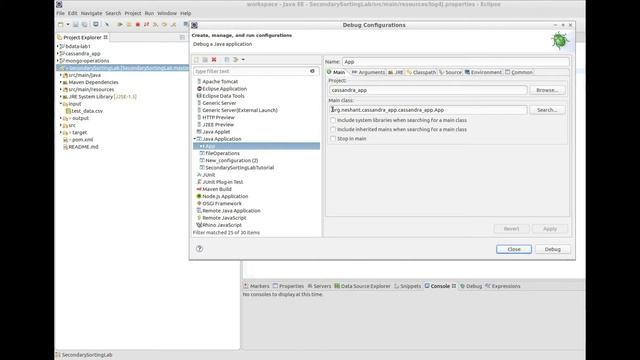Collapse the Java Application tree category
The width and height of the screenshot is (640, 360).
pyautogui.click(x=195, y=139)
